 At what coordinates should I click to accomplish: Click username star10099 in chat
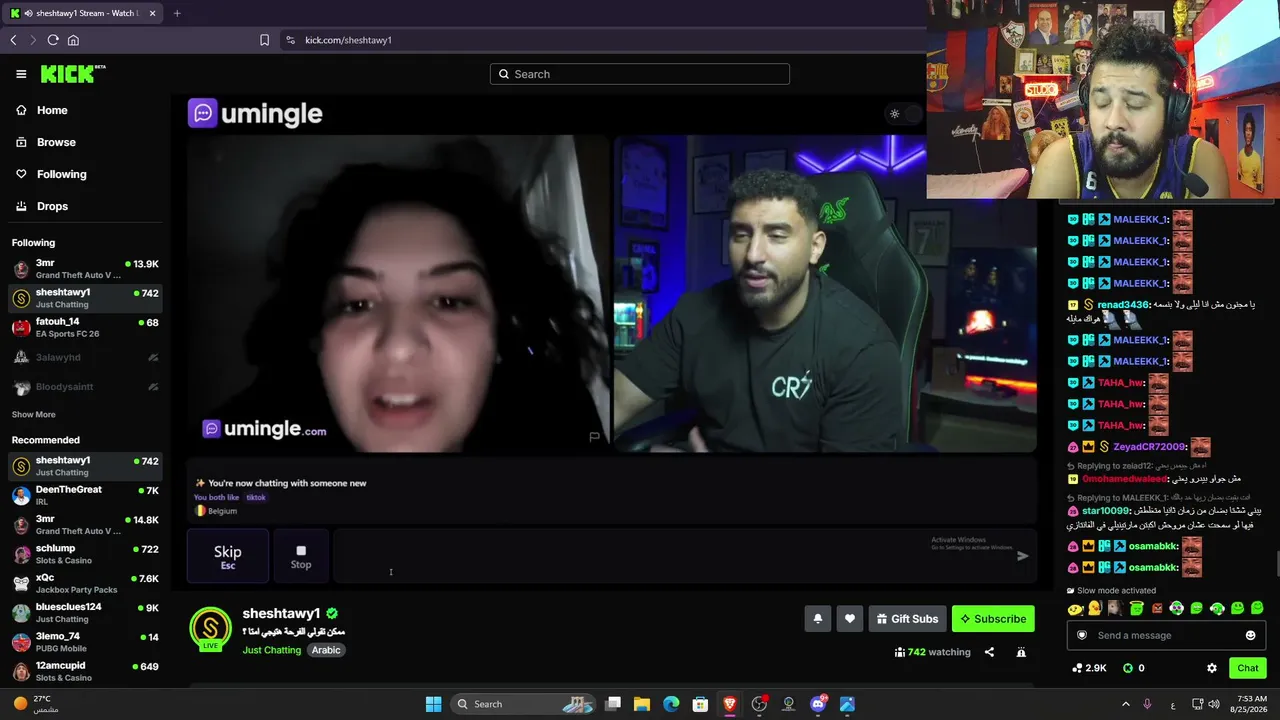pyautogui.click(x=1104, y=511)
